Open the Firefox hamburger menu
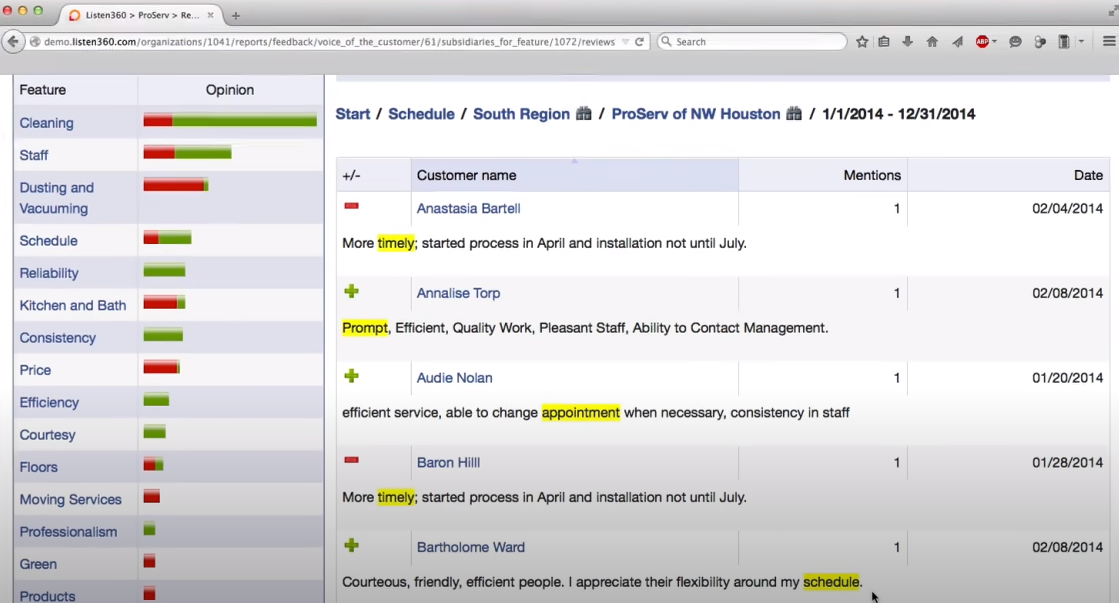 [x=1109, y=42]
